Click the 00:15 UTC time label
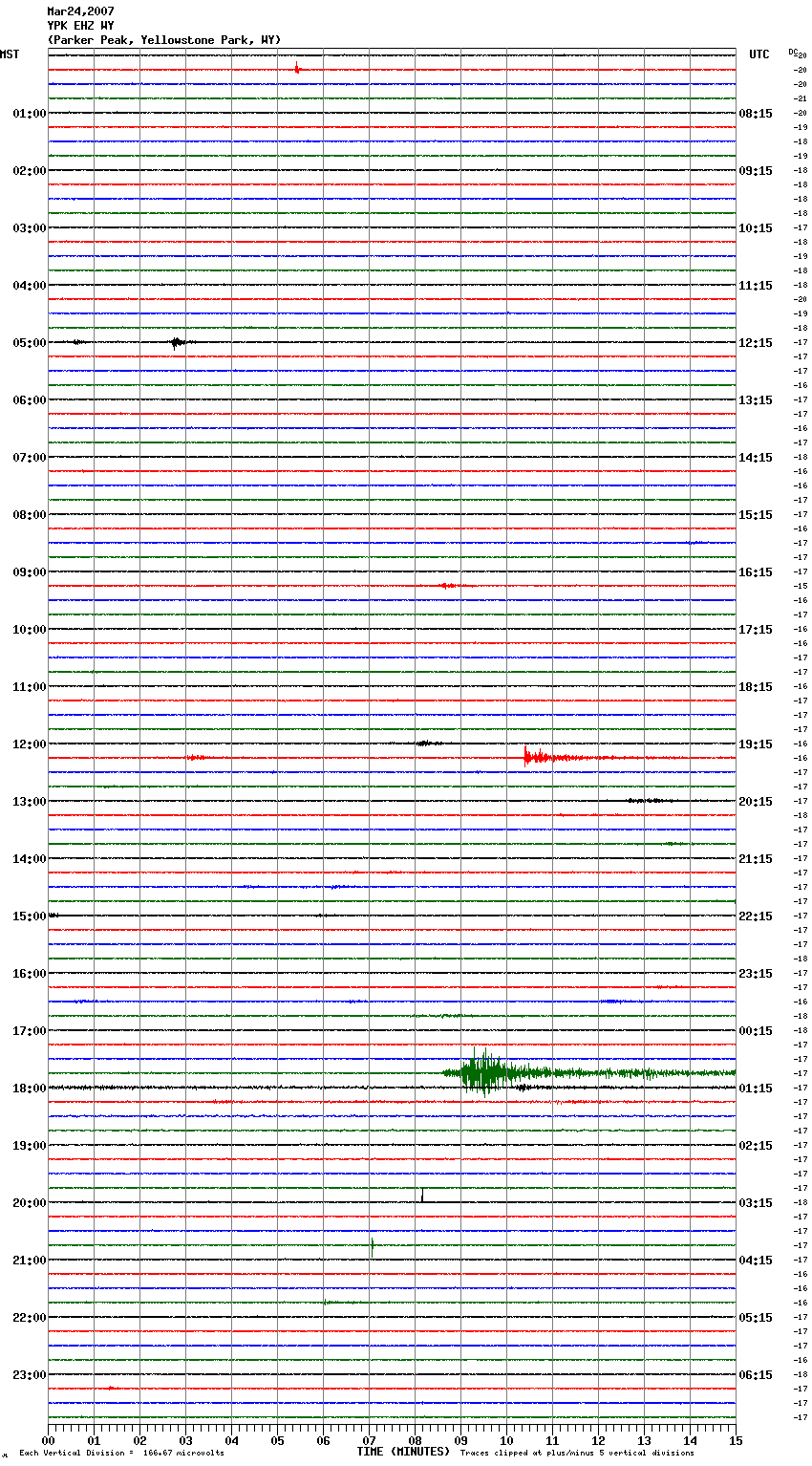The width and height of the screenshot is (812, 1466). tap(756, 1031)
